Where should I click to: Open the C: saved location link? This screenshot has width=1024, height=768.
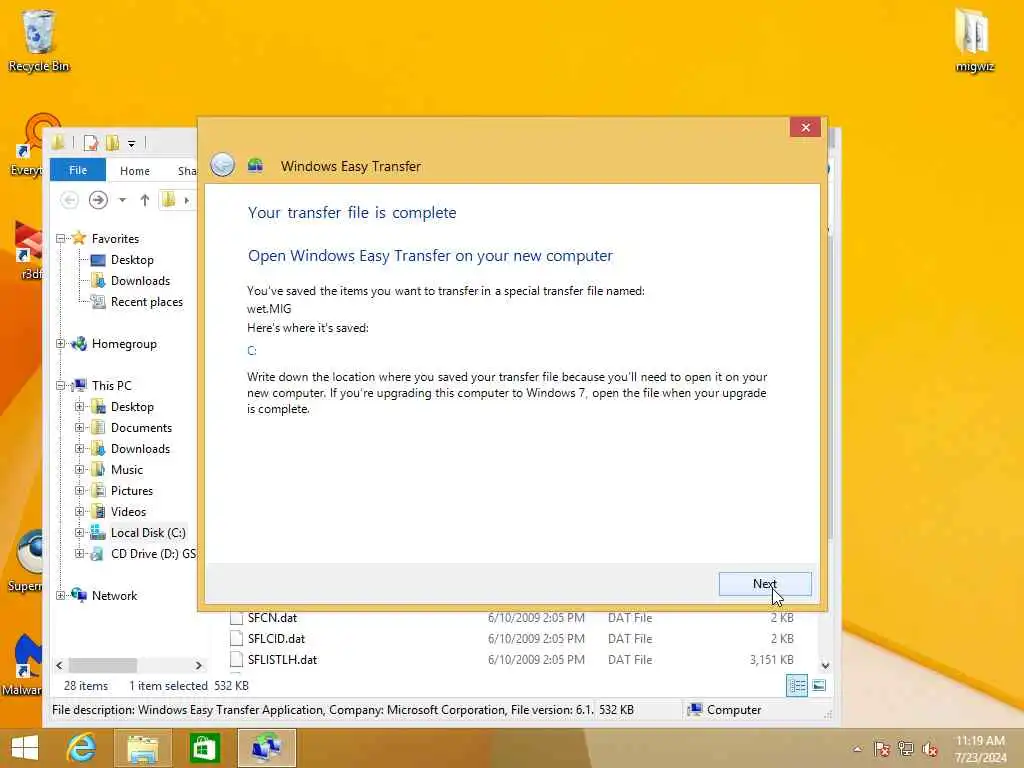251,351
